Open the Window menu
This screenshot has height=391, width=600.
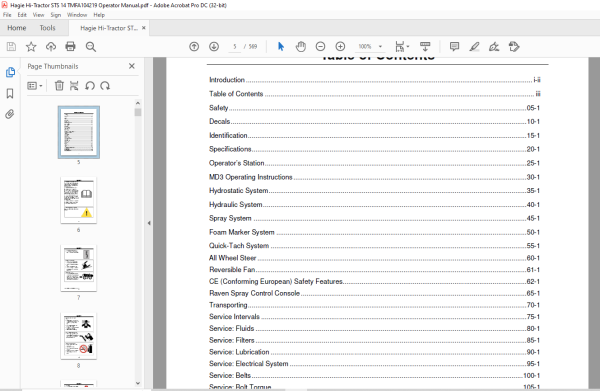[x=77, y=15]
